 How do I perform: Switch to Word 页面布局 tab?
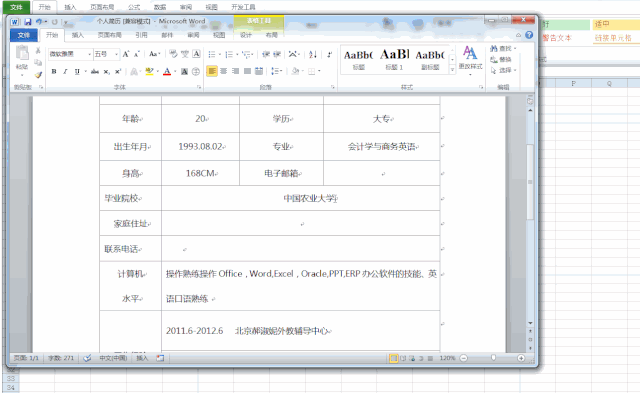(109, 35)
